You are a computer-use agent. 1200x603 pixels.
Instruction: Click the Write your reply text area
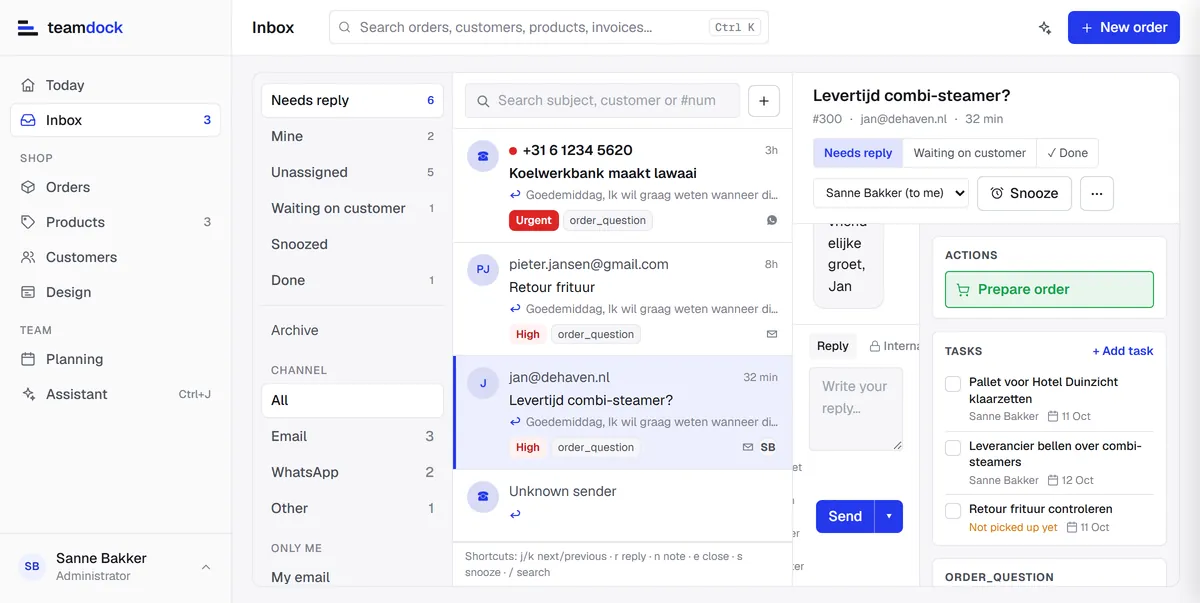pyautogui.click(x=856, y=409)
